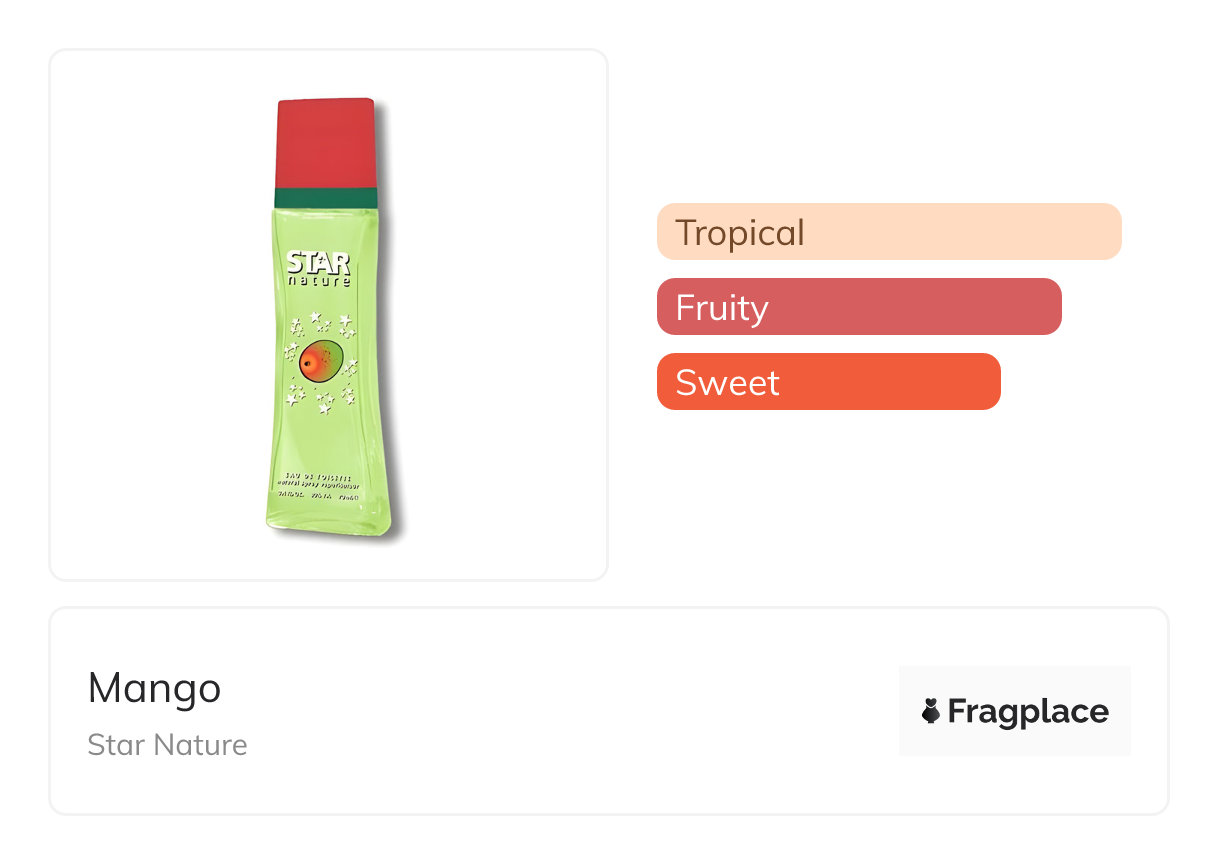Click the green band below the bottle cap
This screenshot has width=1218, height=864.
pos(326,197)
